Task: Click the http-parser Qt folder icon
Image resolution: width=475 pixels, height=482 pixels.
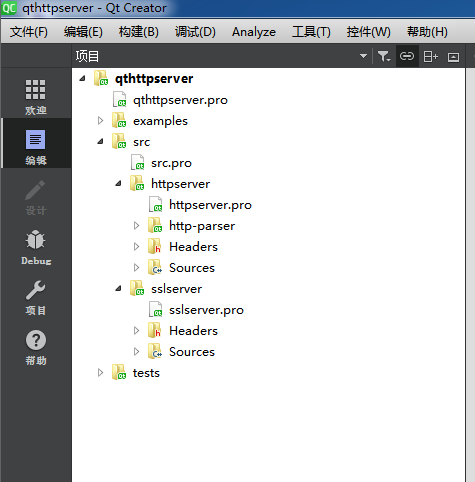Action: [155, 225]
